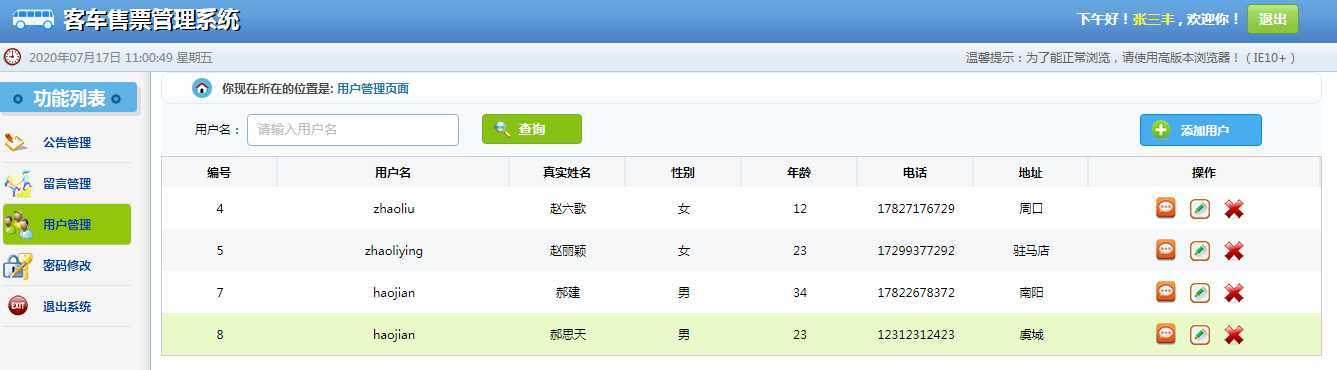Click the 用户管理 sidebar icon

18,224
